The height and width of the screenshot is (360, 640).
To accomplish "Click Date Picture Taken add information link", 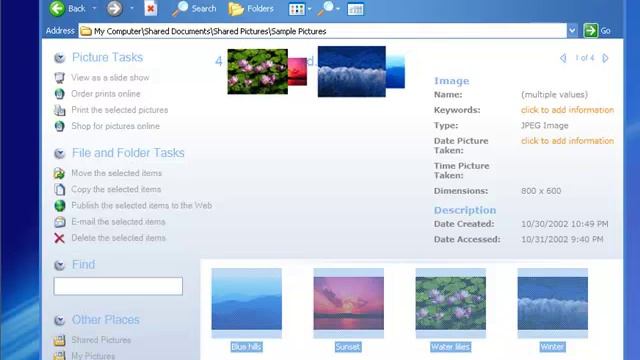I will click(x=567, y=141).
